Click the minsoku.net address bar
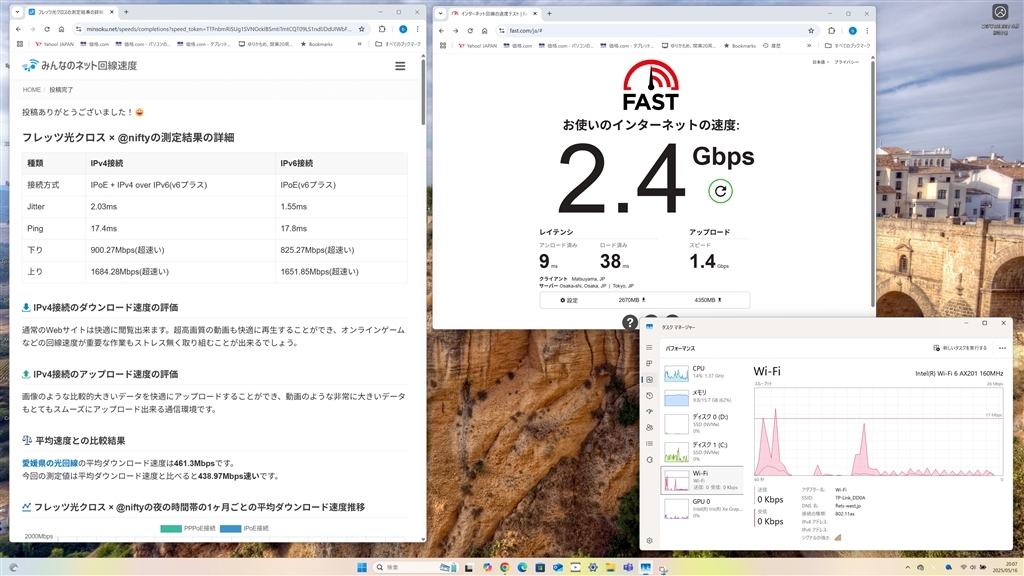This screenshot has height=576, width=1024. point(200,30)
